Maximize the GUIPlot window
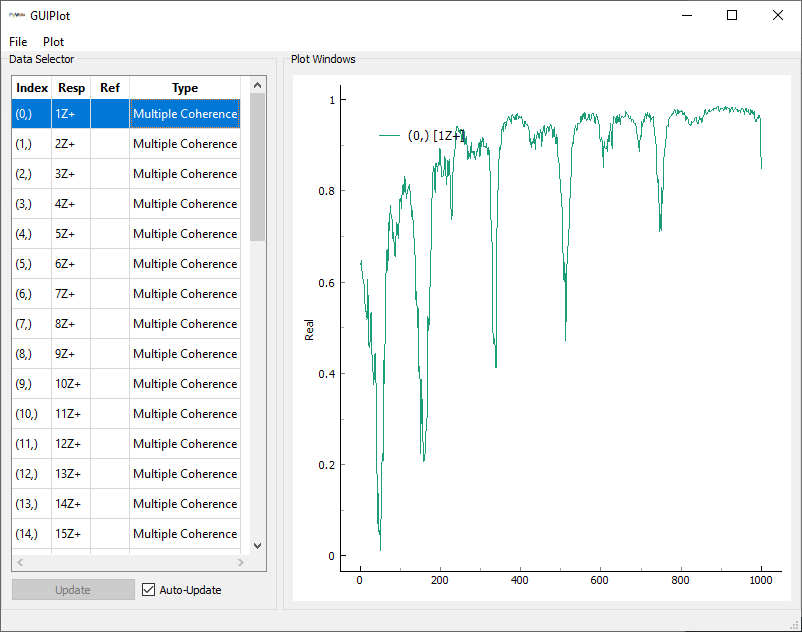Image resolution: width=802 pixels, height=632 pixels. (x=732, y=16)
